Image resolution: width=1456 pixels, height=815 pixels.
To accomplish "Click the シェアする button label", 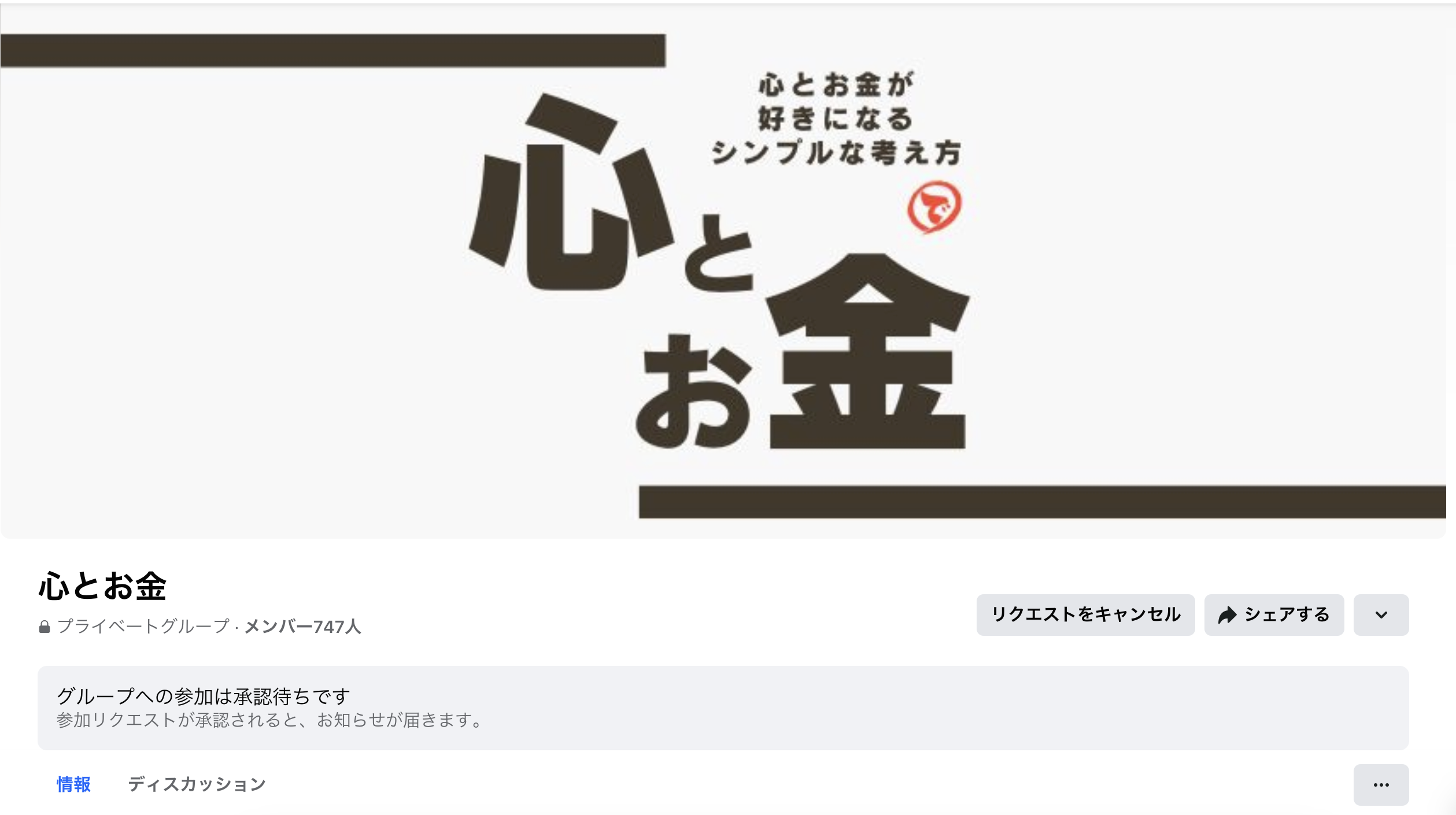I will pyautogui.click(x=1287, y=614).
